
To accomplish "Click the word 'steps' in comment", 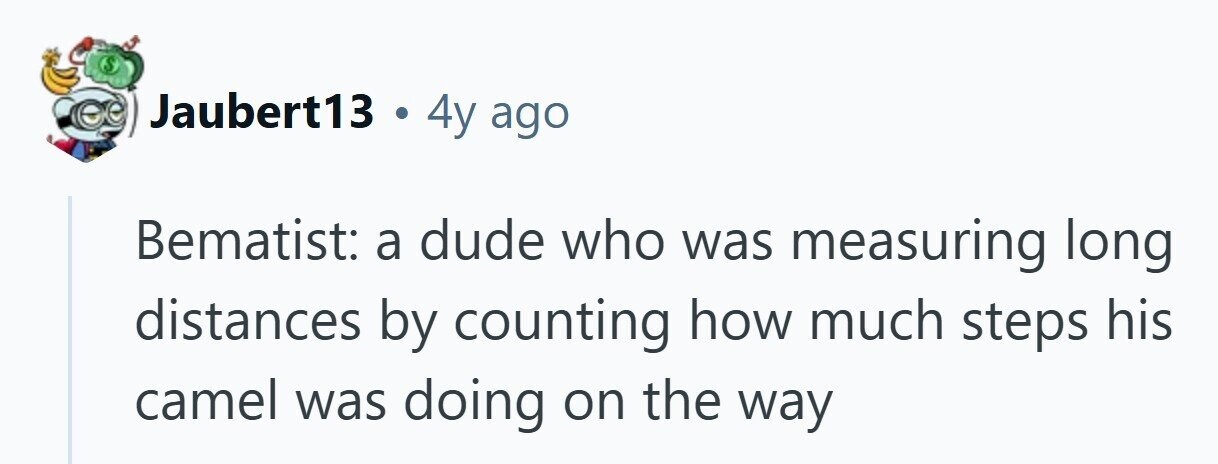I will 1009,322.
